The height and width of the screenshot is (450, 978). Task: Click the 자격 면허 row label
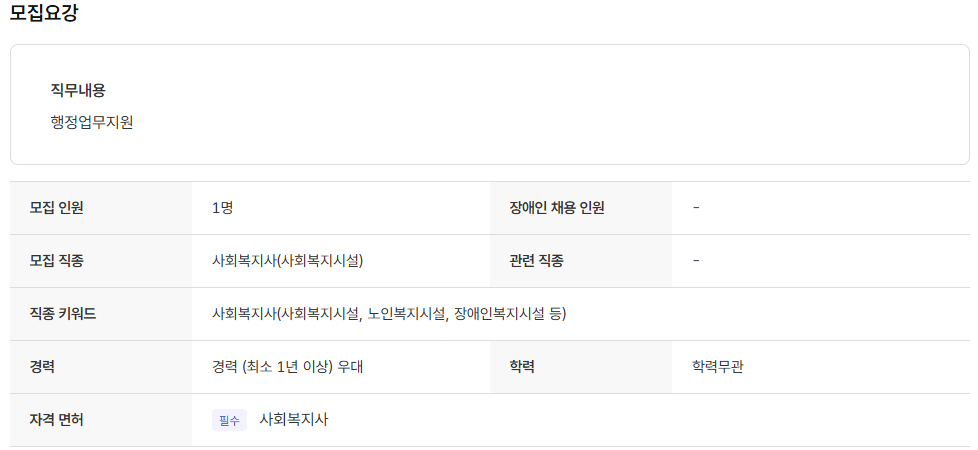57,420
